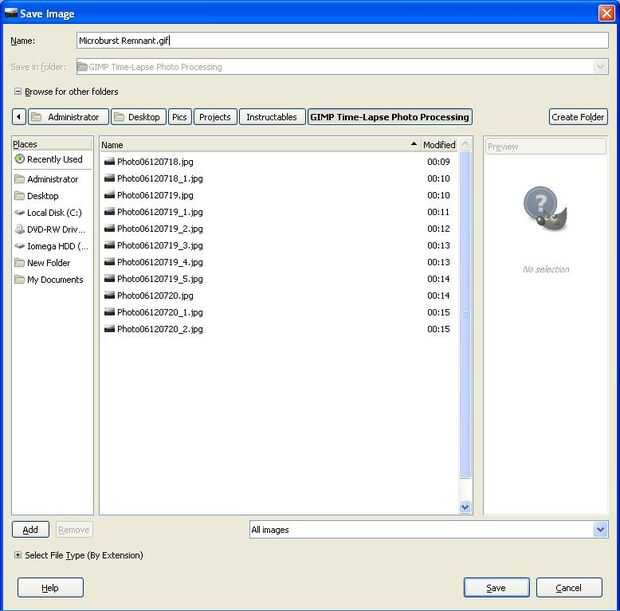The image size is (620, 611).
Task: Go to Administrator path button
Action: 68,117
